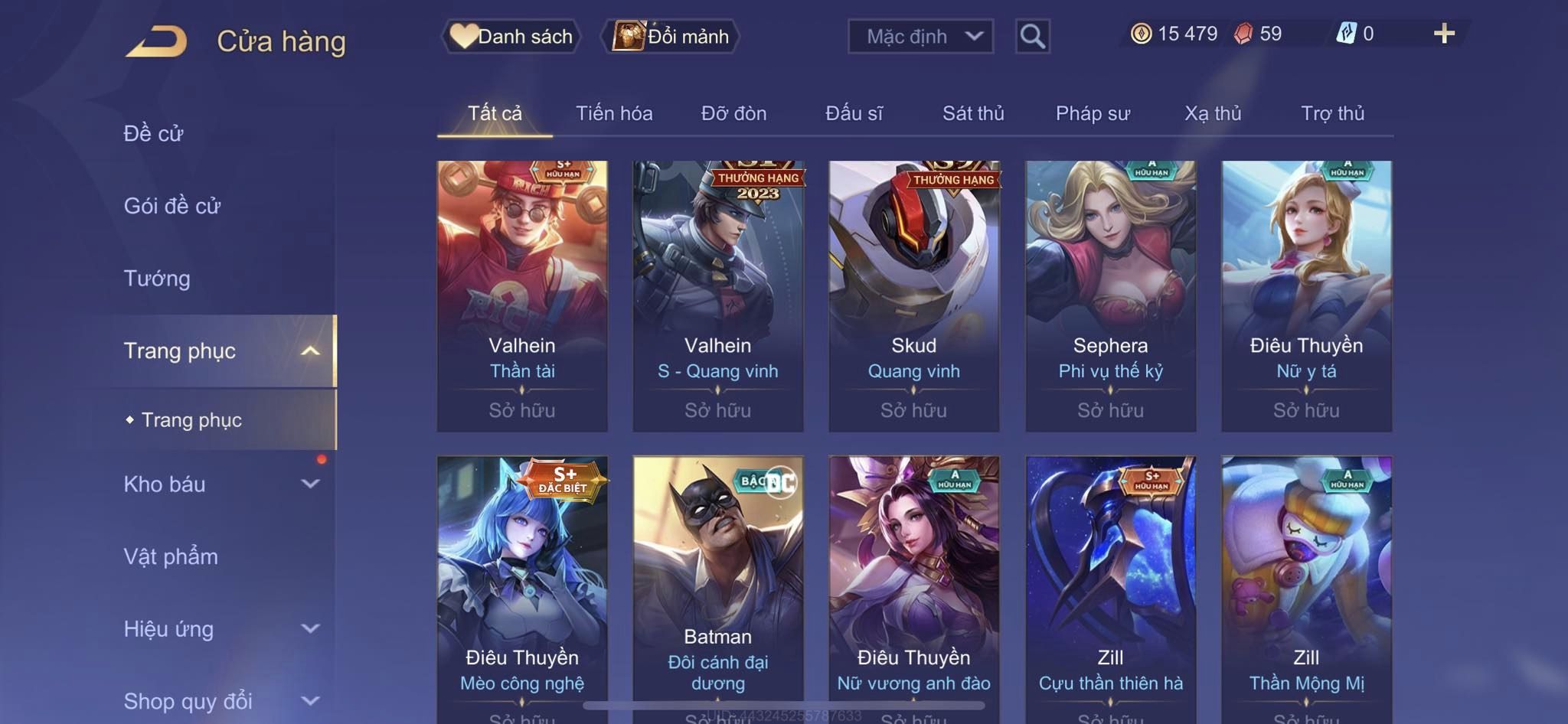Expand the Hiệu ứng sidebar section
This screenshot has width=1568, height=724.
click(310, 628)
